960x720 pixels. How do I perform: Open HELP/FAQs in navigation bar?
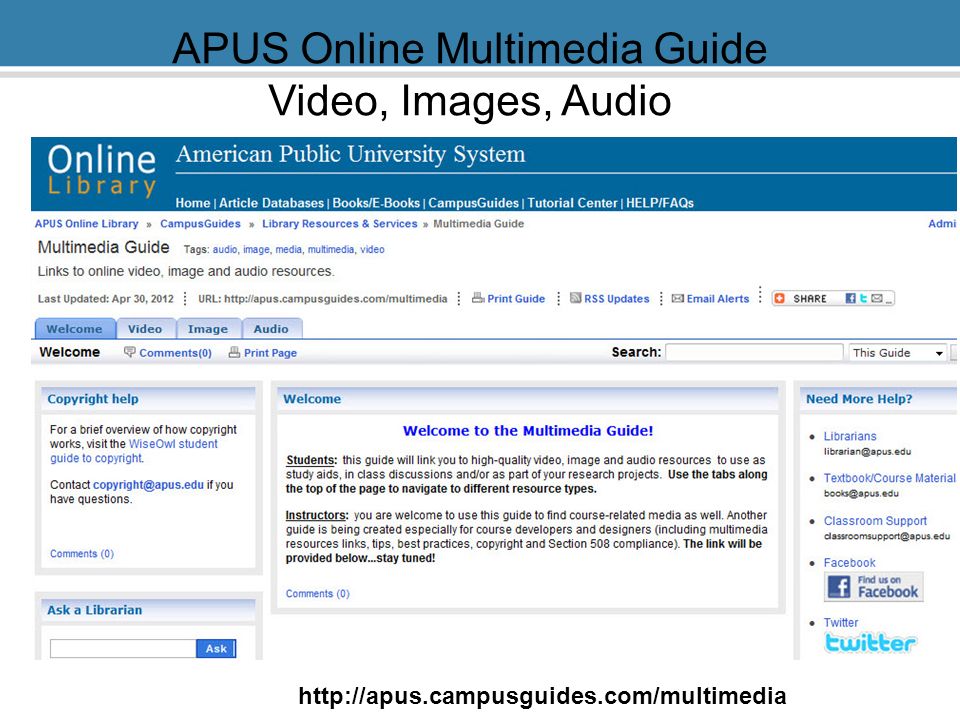(x=660, y=203)
